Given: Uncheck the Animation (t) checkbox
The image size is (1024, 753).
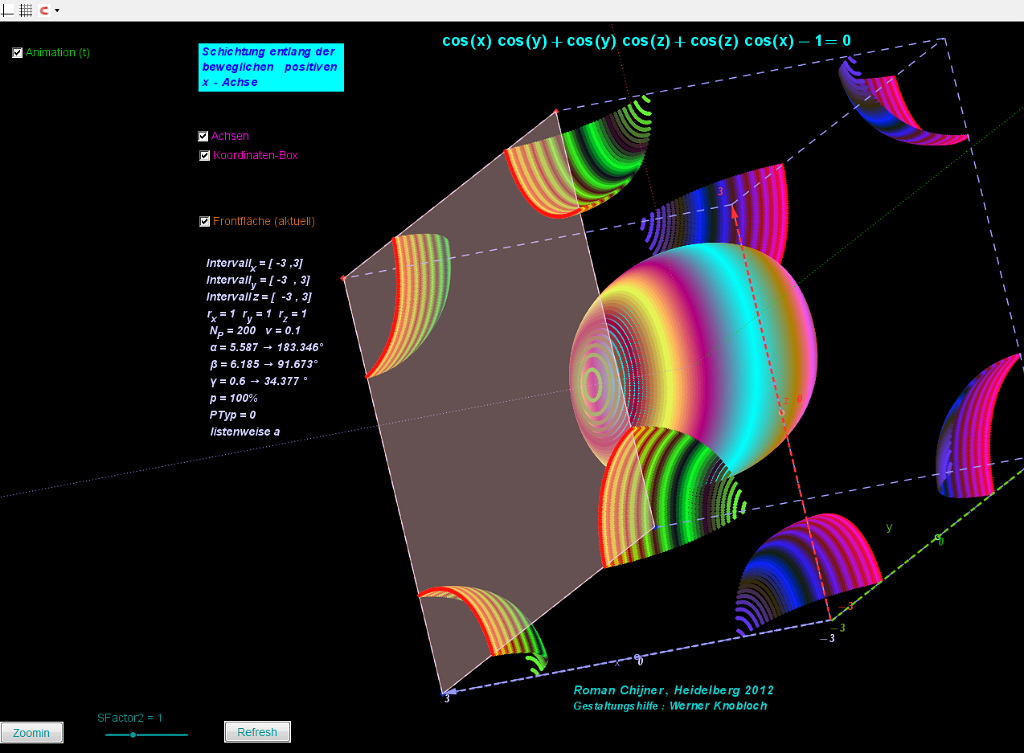Looking at the screenshot, I should point(17,53).
